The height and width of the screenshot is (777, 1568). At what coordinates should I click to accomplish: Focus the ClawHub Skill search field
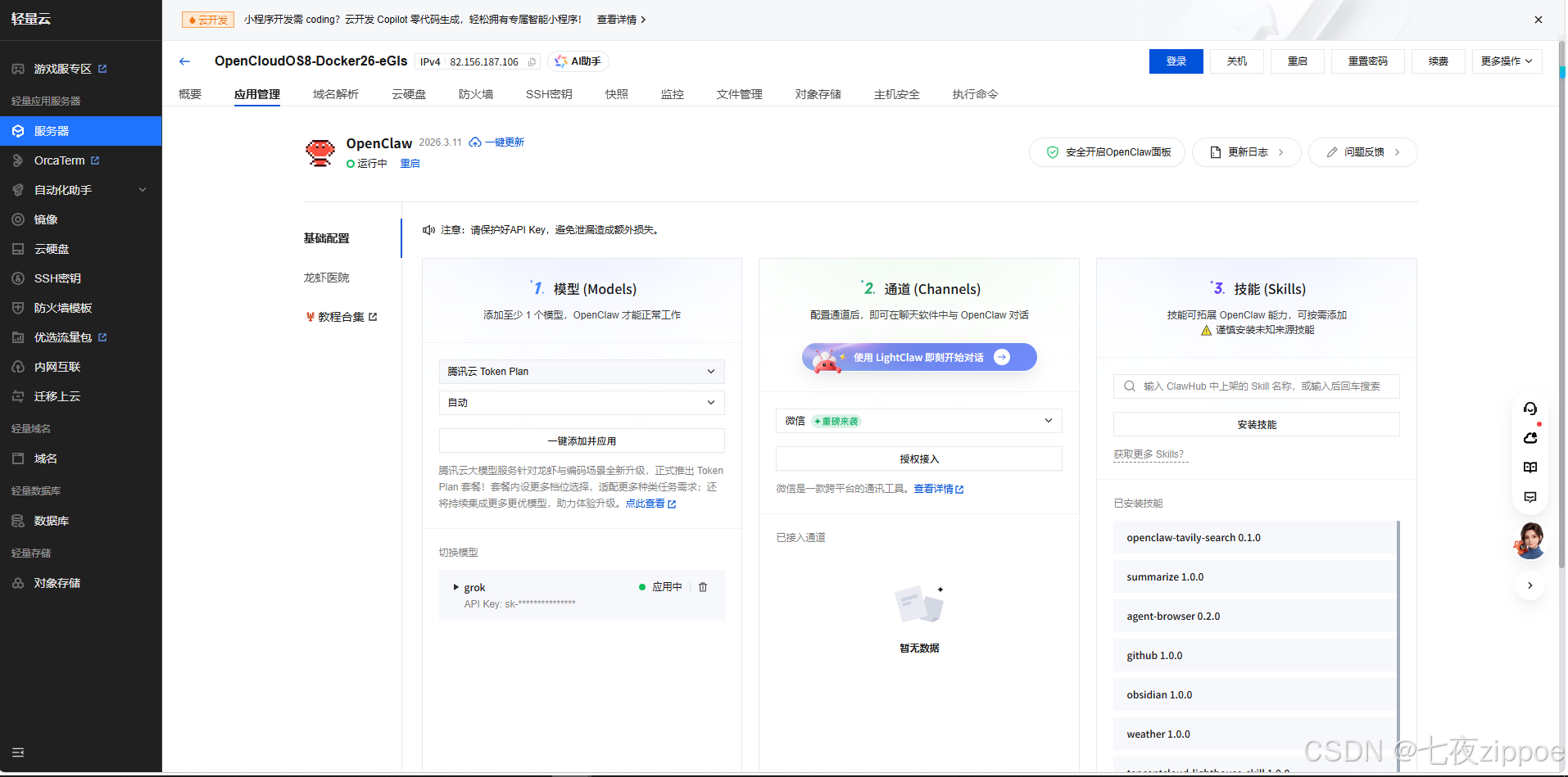click(1257, 386)
